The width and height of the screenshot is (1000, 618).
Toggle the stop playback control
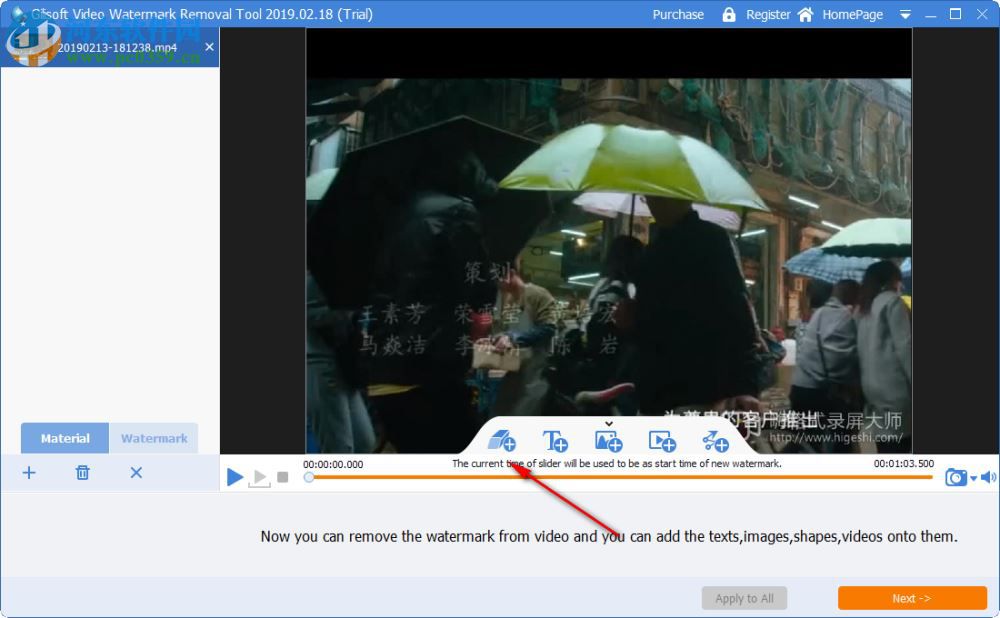[283, 477]
